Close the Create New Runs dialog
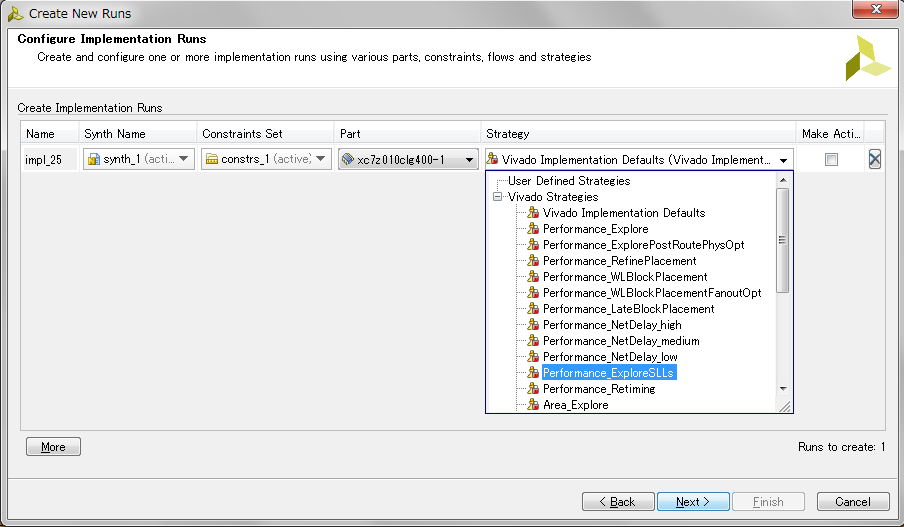904x527 pixels. [x=876, y=9]
